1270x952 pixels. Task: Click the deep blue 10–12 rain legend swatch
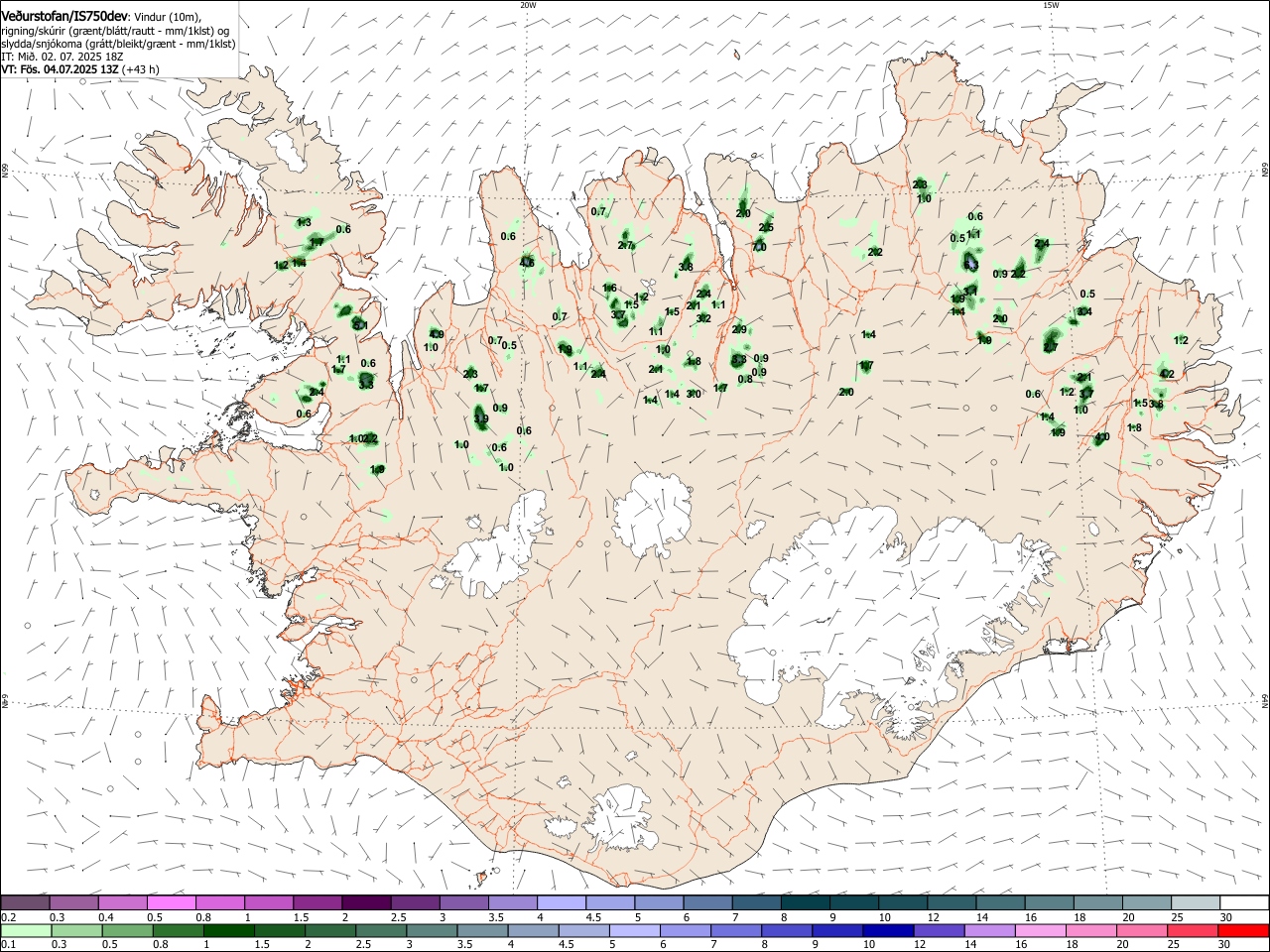[x=887, y=931]
